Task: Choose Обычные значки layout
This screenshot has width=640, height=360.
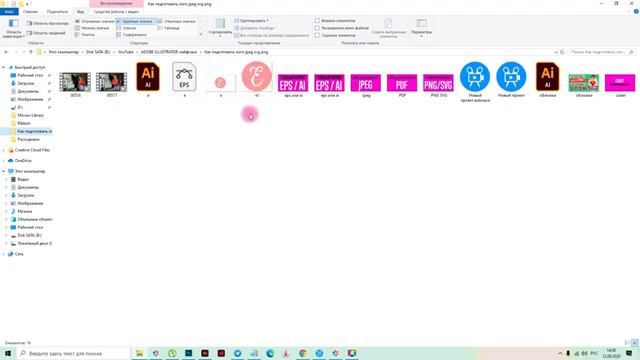Action: pyautogui.click(x=176, y=21)
